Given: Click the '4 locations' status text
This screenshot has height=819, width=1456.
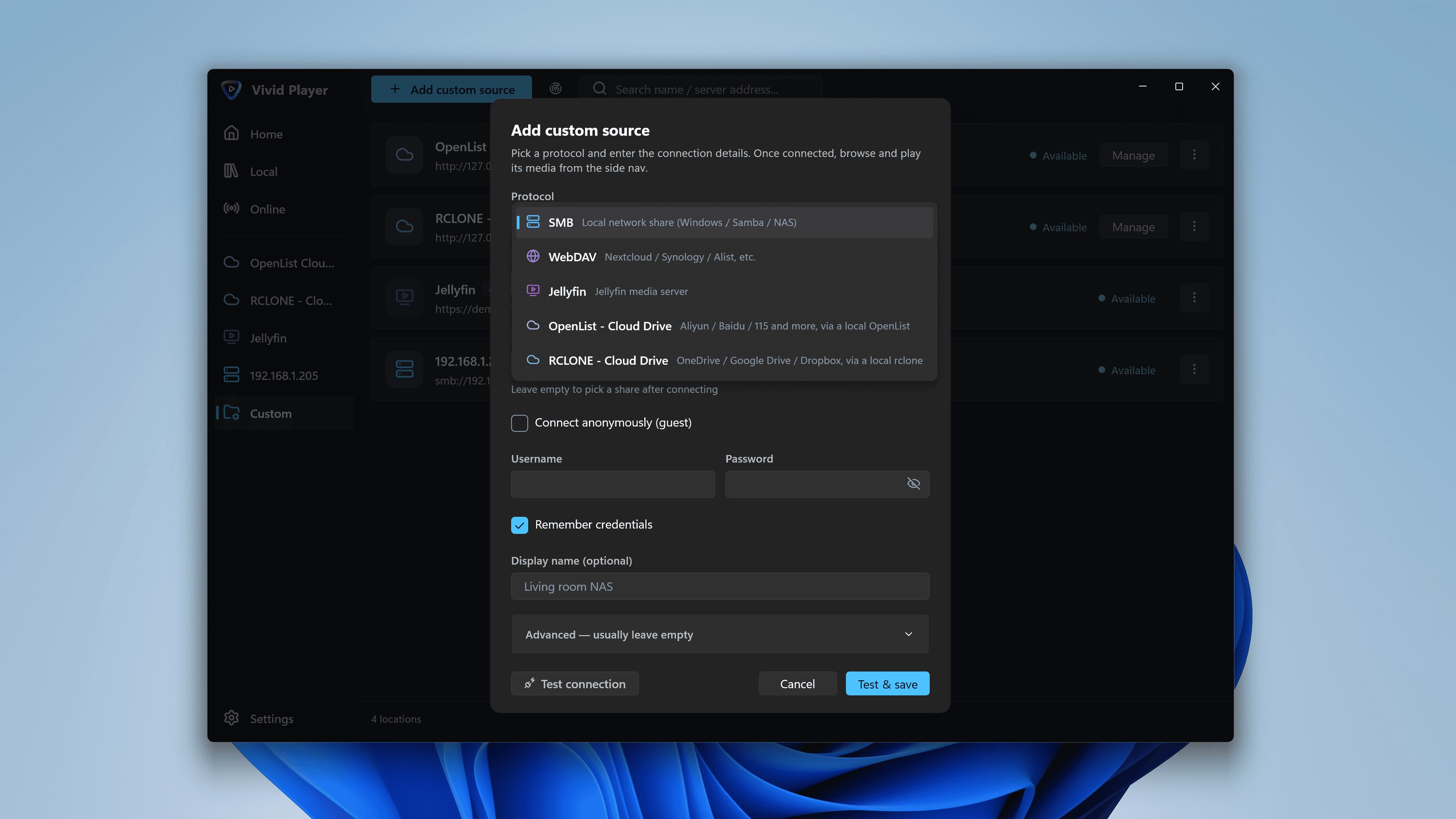Looking at the screenshot, I should (396, 719).
